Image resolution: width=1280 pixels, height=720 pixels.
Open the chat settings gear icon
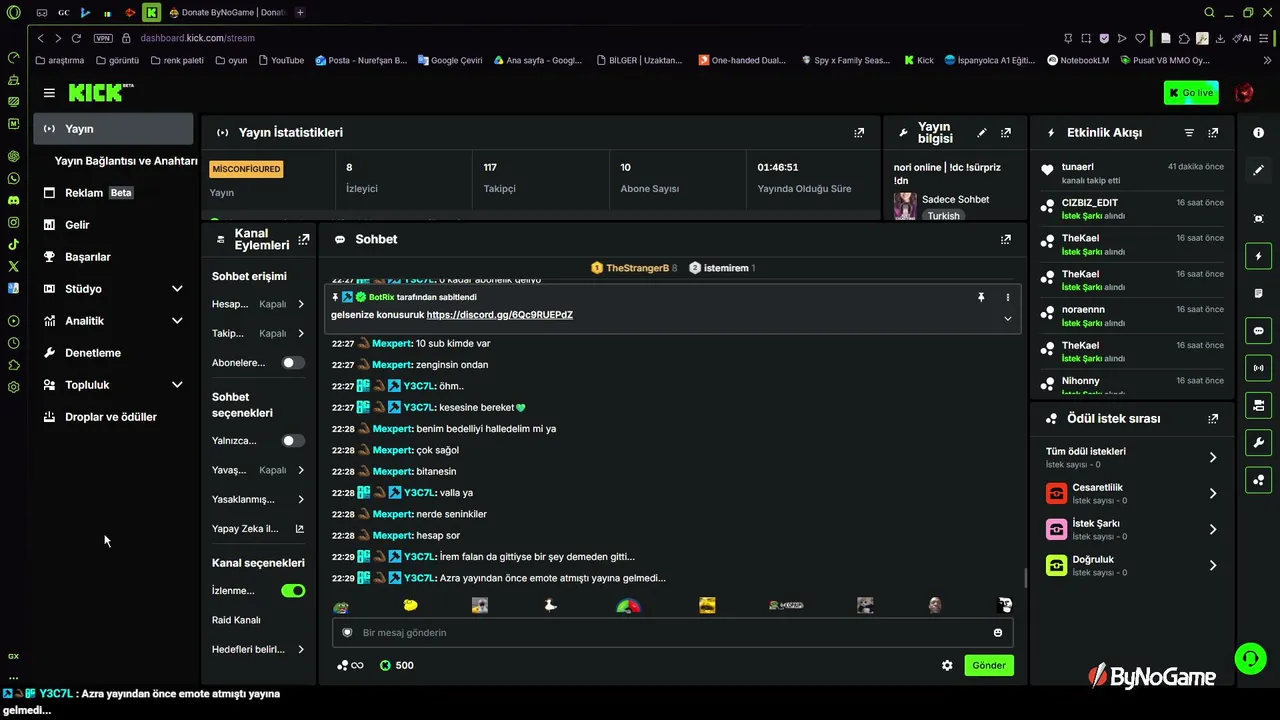pos(947,665)
